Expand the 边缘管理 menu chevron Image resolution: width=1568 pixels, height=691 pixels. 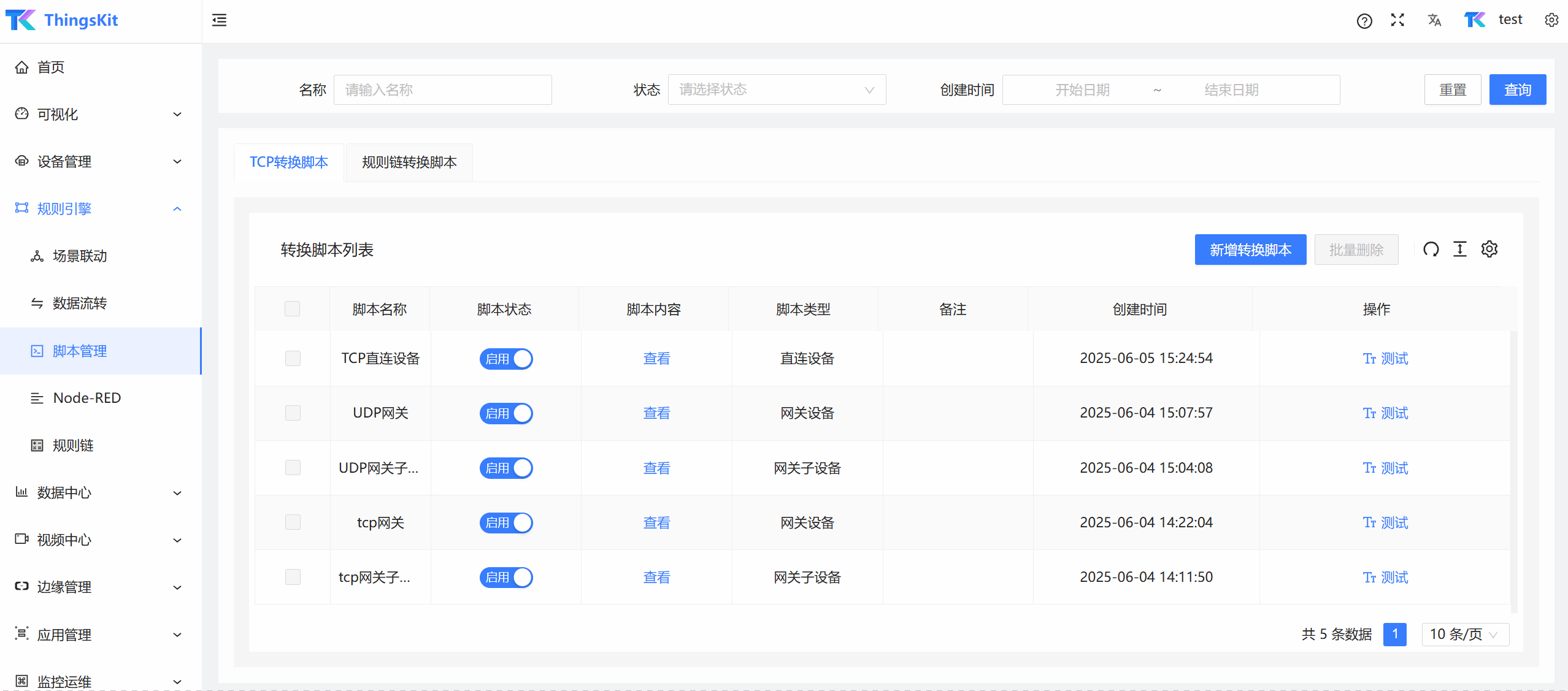177,587
